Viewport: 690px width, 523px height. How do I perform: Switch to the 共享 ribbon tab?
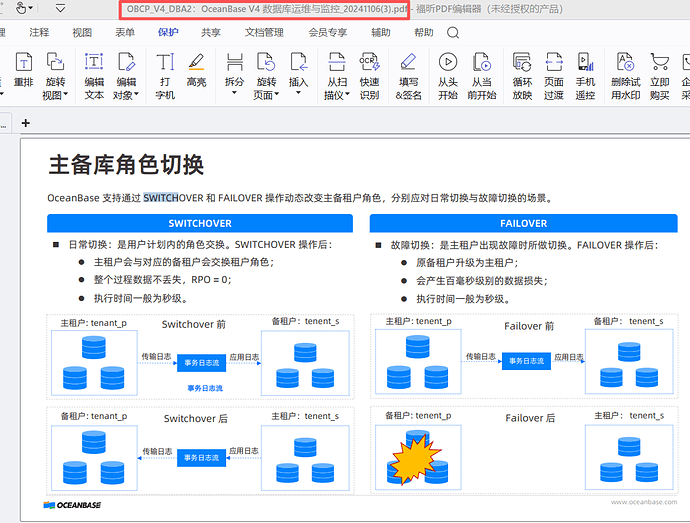click(211, 32)
